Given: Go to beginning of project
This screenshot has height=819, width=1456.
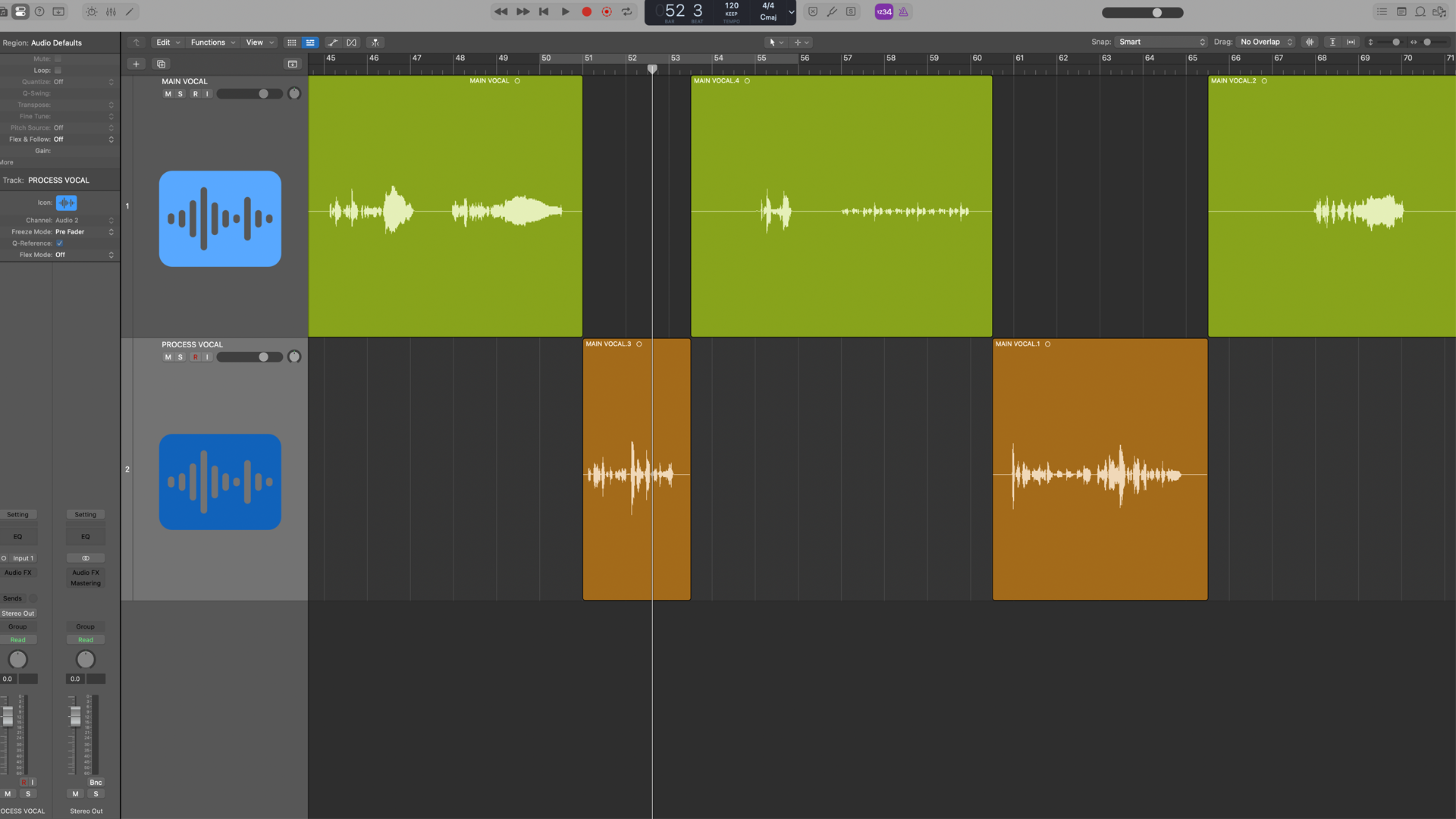Looking at the screenshot, I should click(x=544, y=11).
